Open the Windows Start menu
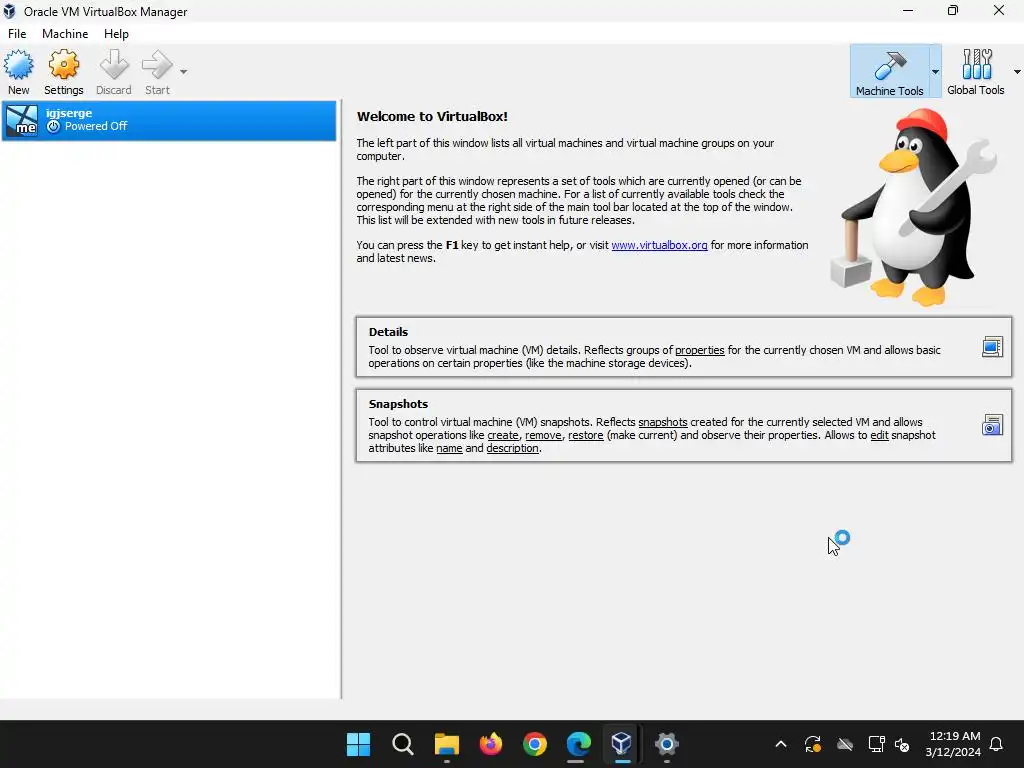 359,744
